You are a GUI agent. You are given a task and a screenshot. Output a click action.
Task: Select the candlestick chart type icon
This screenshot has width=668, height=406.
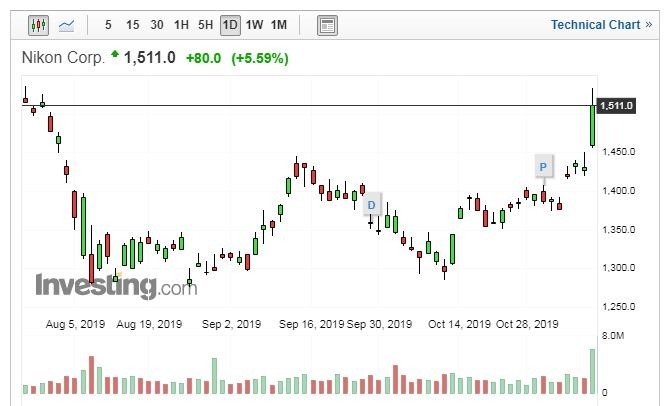pos(38,25)
